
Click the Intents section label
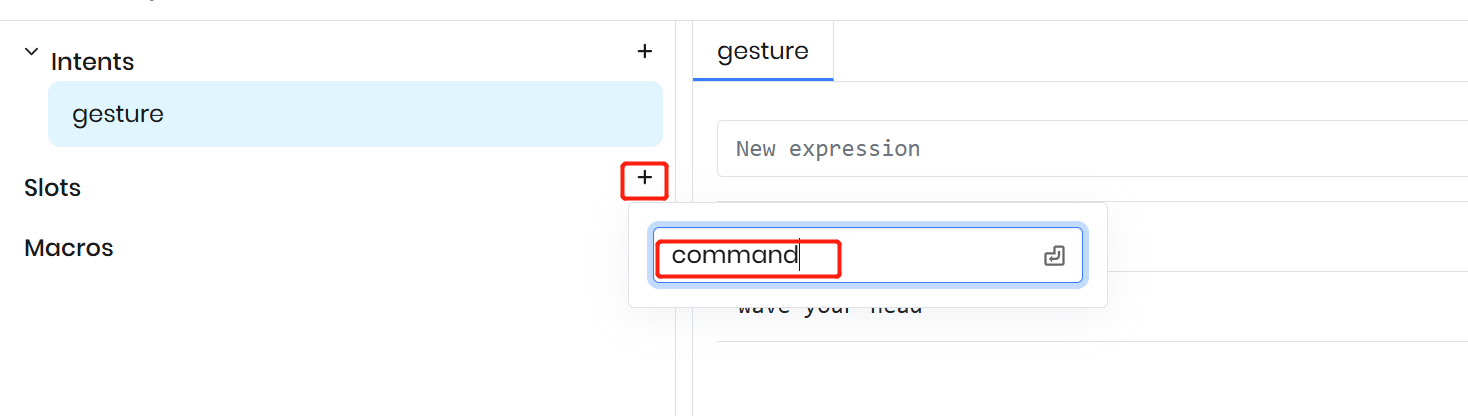(92, 62)
